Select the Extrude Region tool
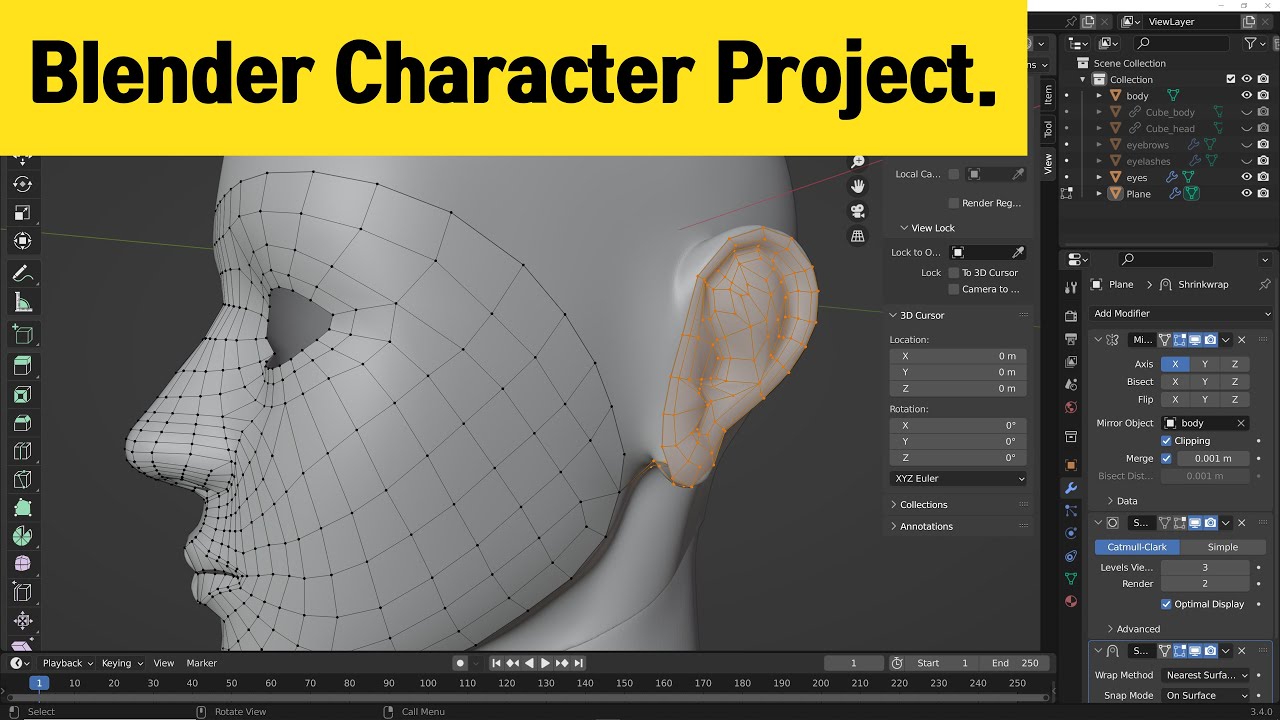Image resolution: width=1280 pixels, height=720 pixels. pyautogui.click(x=22, y=367)
